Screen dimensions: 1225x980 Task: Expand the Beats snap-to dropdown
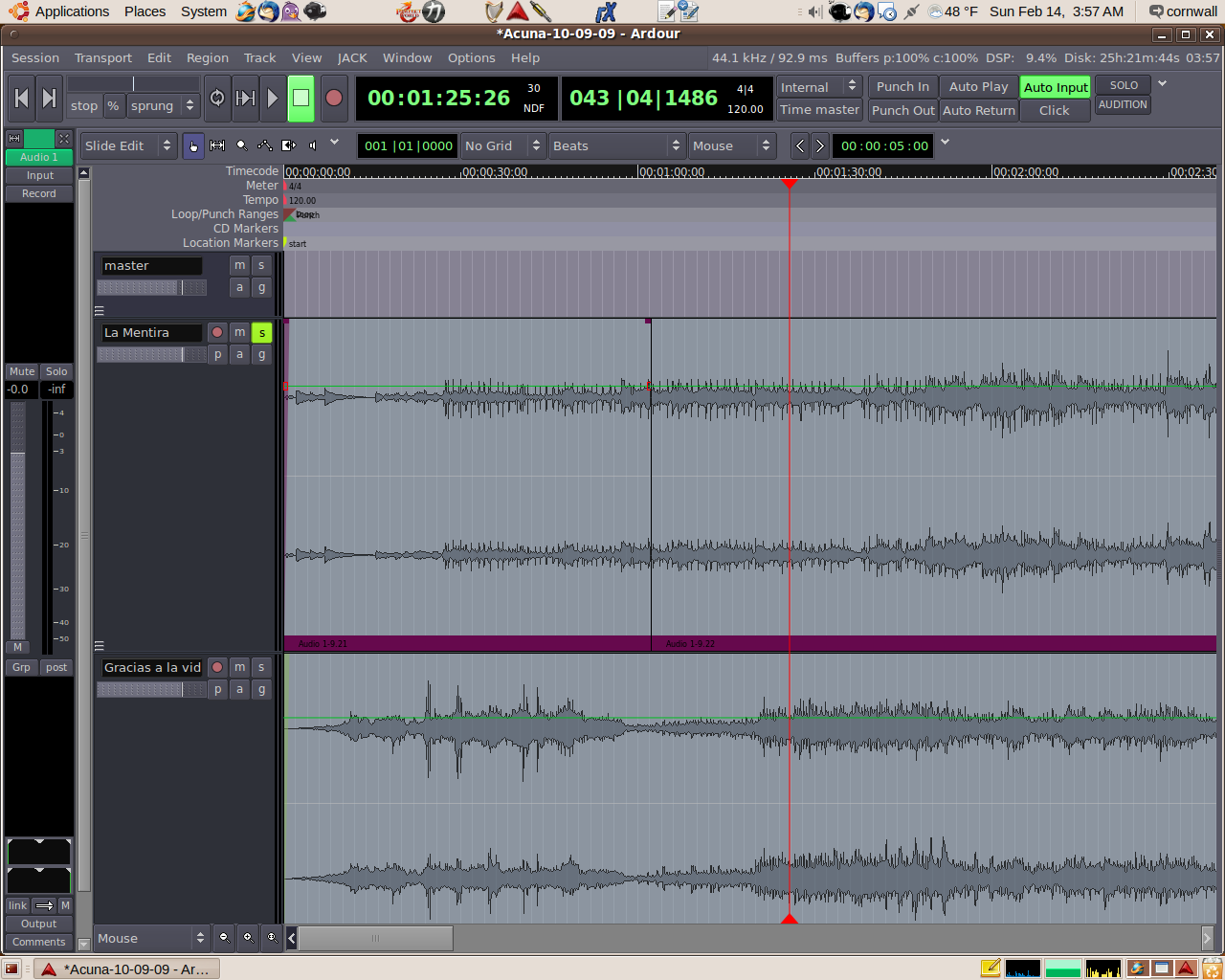tap(615, 145)
